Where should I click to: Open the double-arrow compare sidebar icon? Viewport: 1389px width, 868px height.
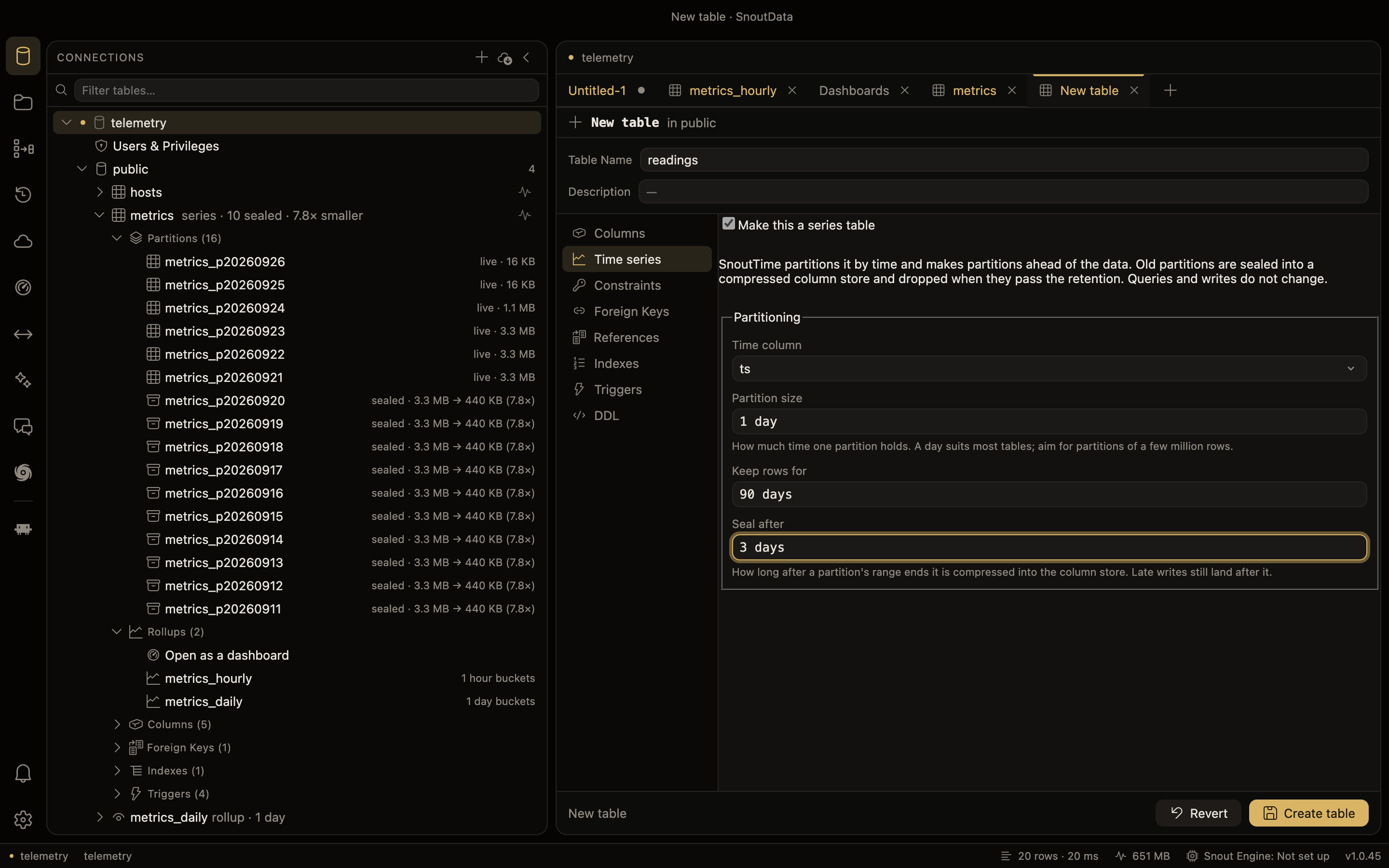coord(23,334)
